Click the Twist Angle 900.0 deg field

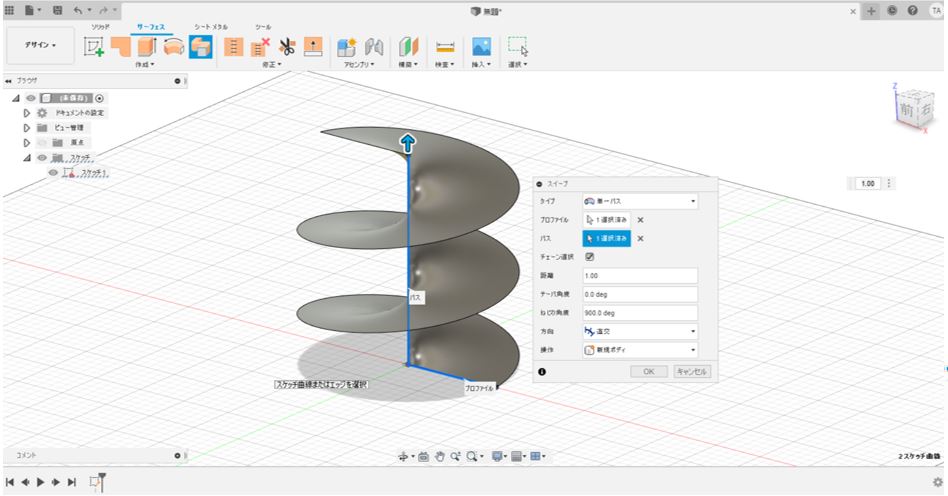[640, 313]
